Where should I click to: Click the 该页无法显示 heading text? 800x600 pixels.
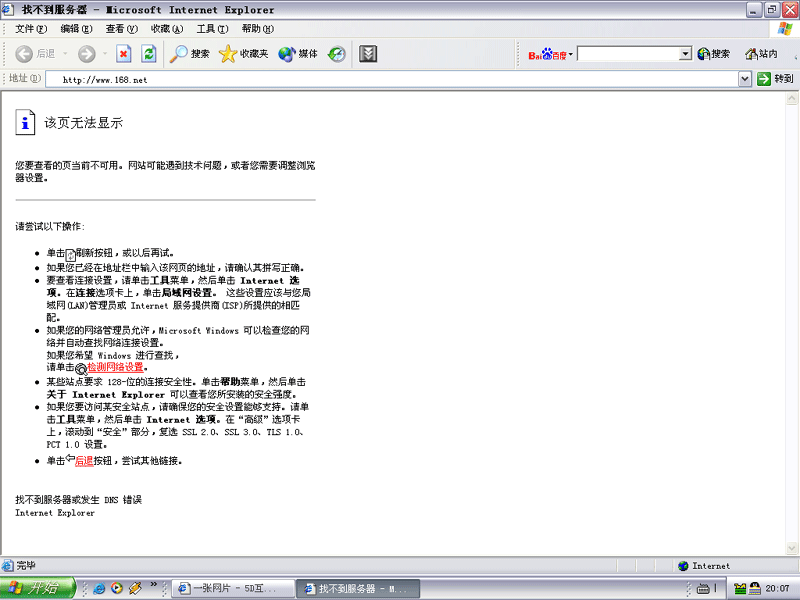pyautogui.click(x=84, y=123)
